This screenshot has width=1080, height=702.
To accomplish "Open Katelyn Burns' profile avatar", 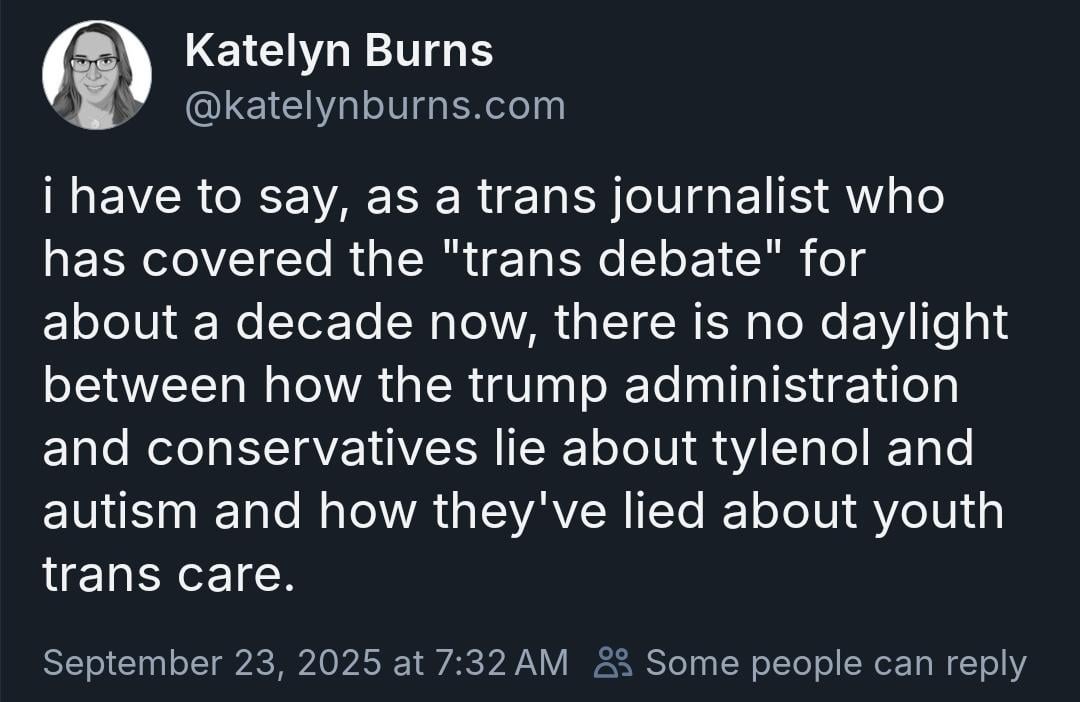I will tap(97, 75).
